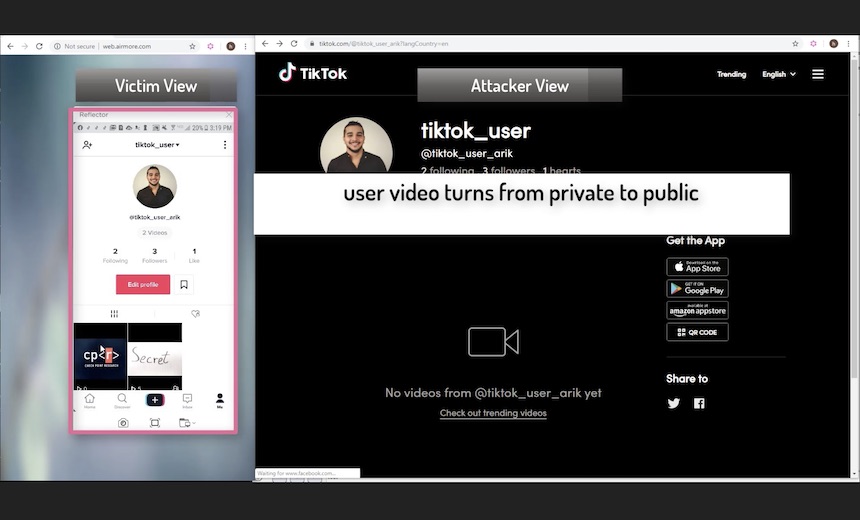
Task: Click the victim profile avatar in phone
Action: tap(155, 186)
